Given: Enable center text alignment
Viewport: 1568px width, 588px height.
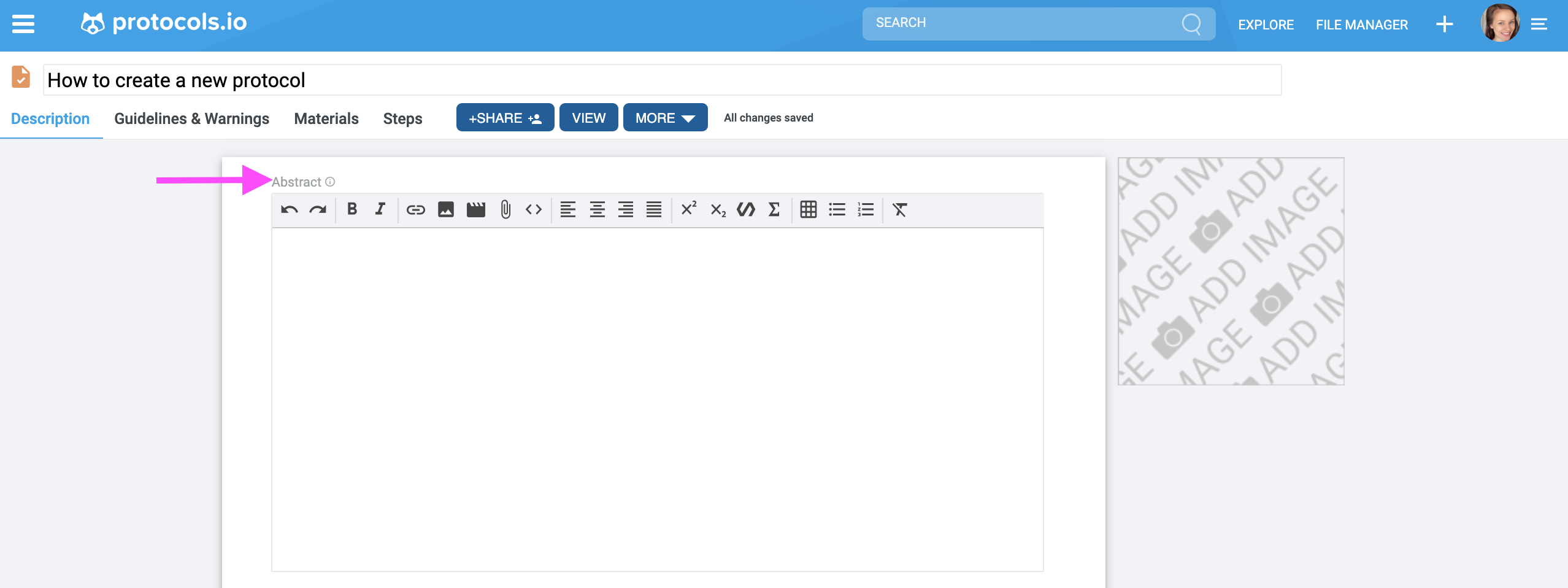Looking at the screenshot, I should pos(596,209).
